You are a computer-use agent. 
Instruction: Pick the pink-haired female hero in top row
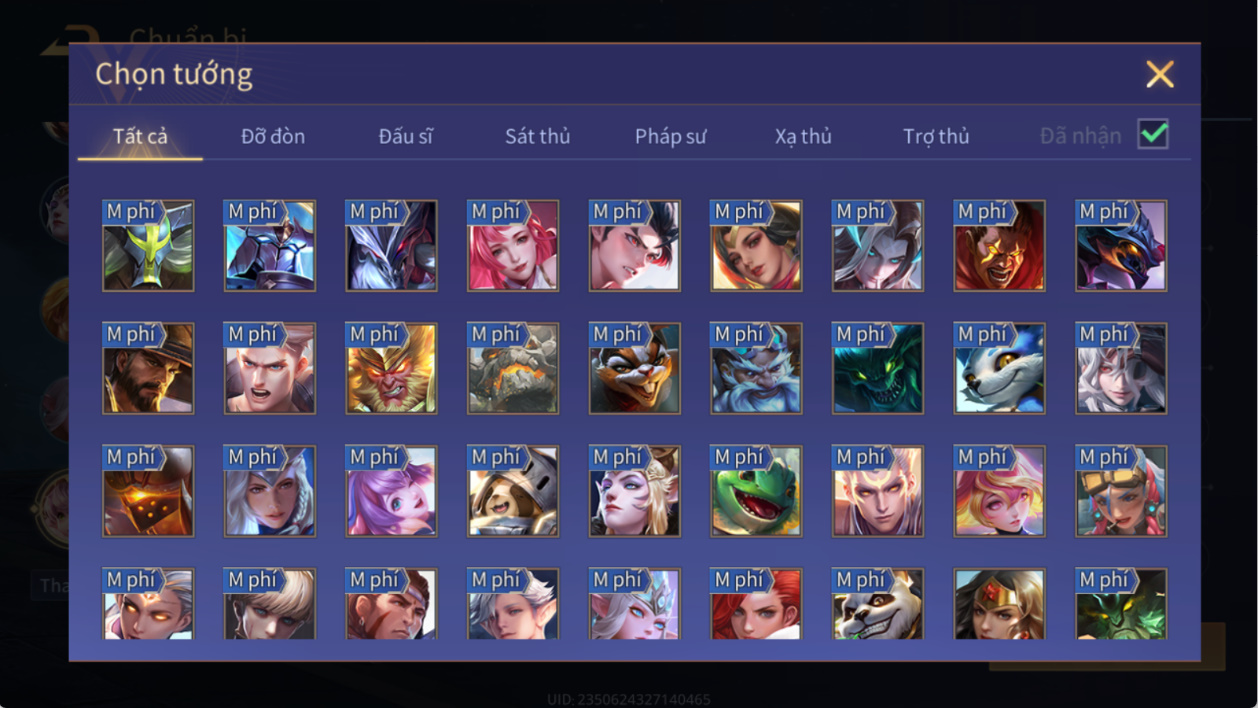pyautogui.click(x=513, y=246)
